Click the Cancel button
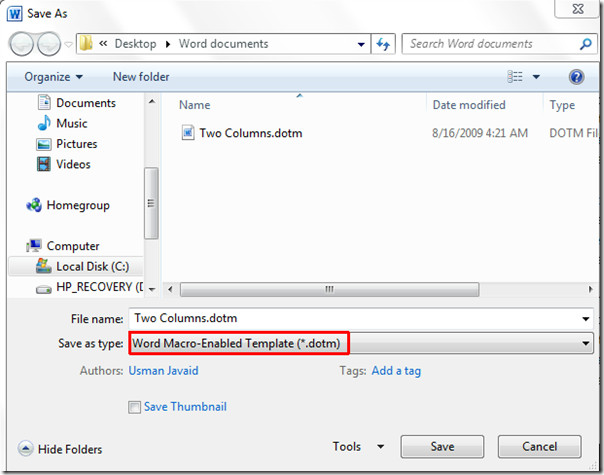The image size is (604, 475). [539, 446]
